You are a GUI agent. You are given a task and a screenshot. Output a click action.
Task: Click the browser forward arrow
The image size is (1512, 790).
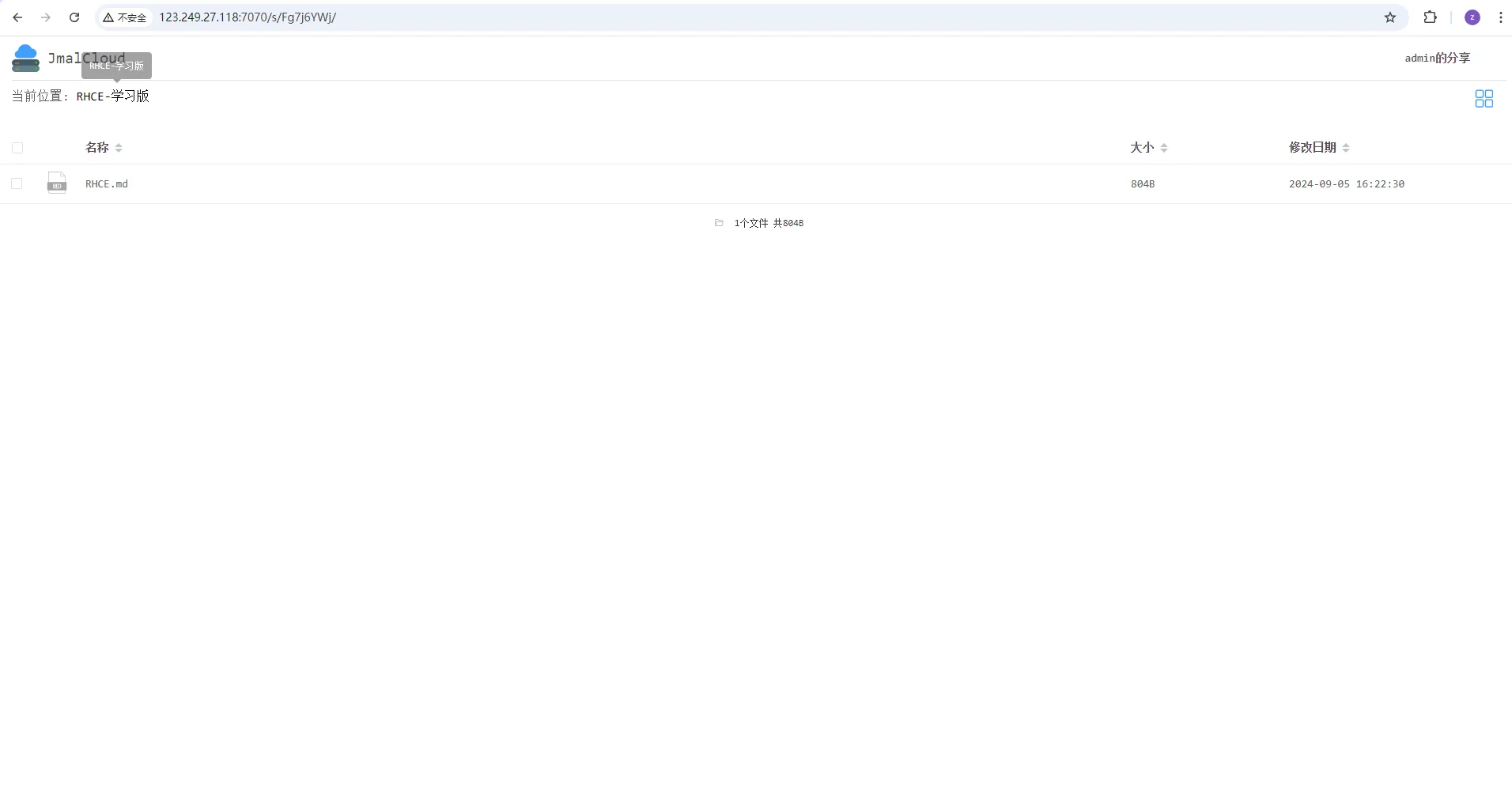click(46, 17)
